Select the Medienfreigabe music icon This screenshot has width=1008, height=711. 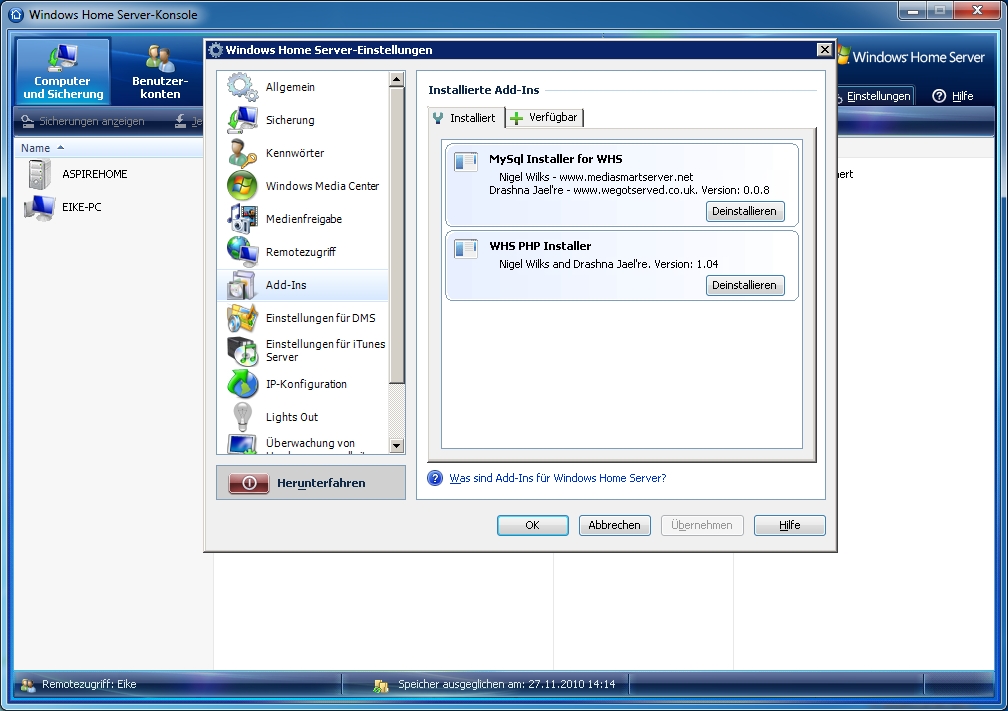coord(242,219)
